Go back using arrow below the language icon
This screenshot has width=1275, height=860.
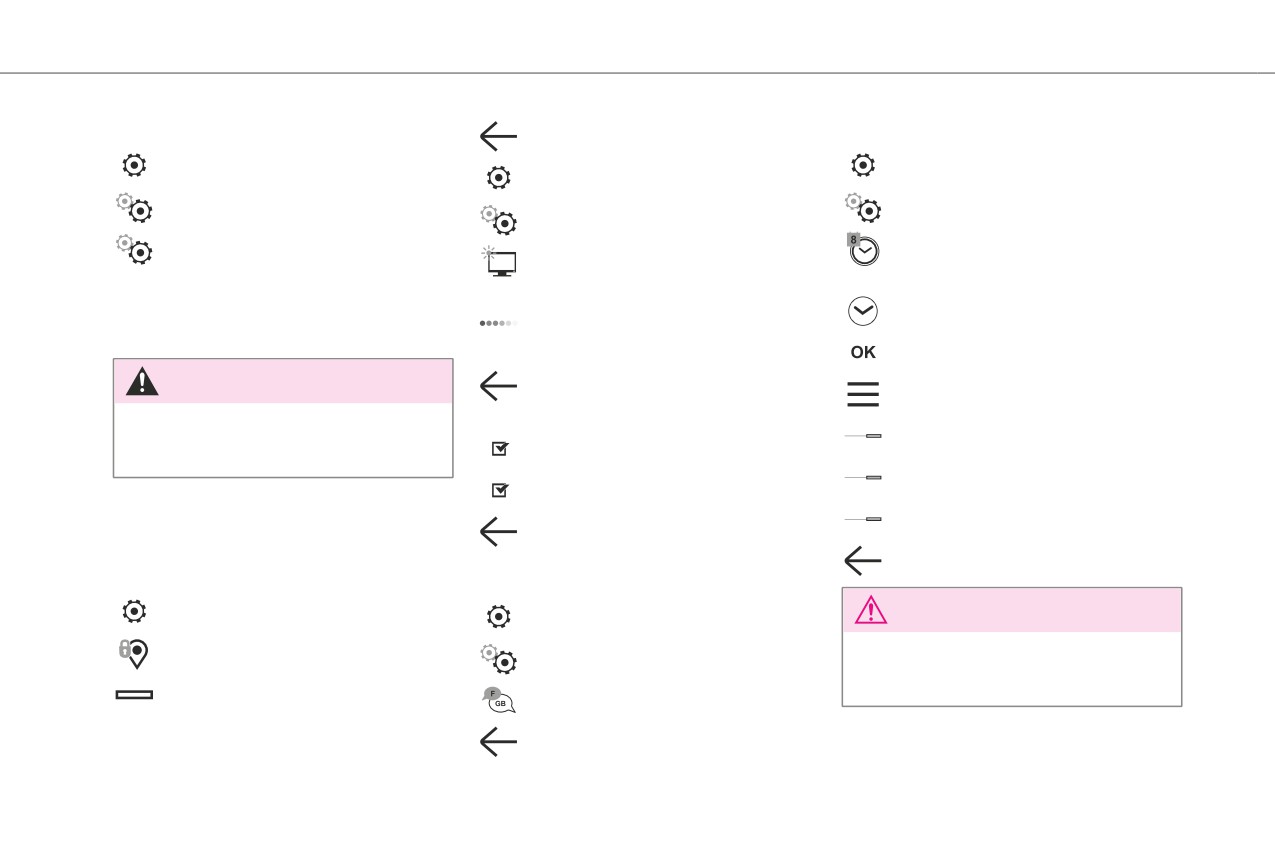click(498, 741)
